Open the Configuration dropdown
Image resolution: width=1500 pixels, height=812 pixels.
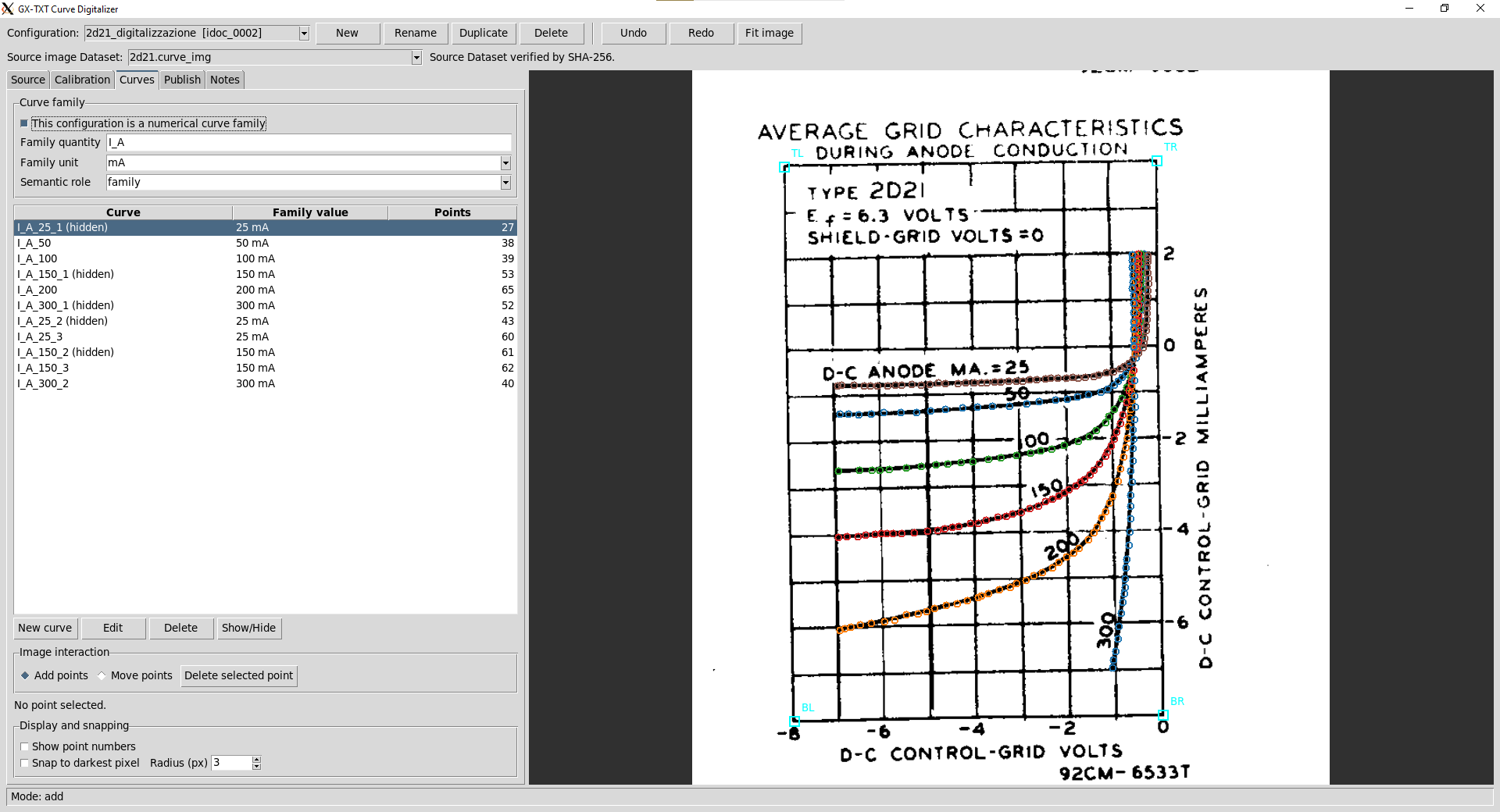coord(304,34)
